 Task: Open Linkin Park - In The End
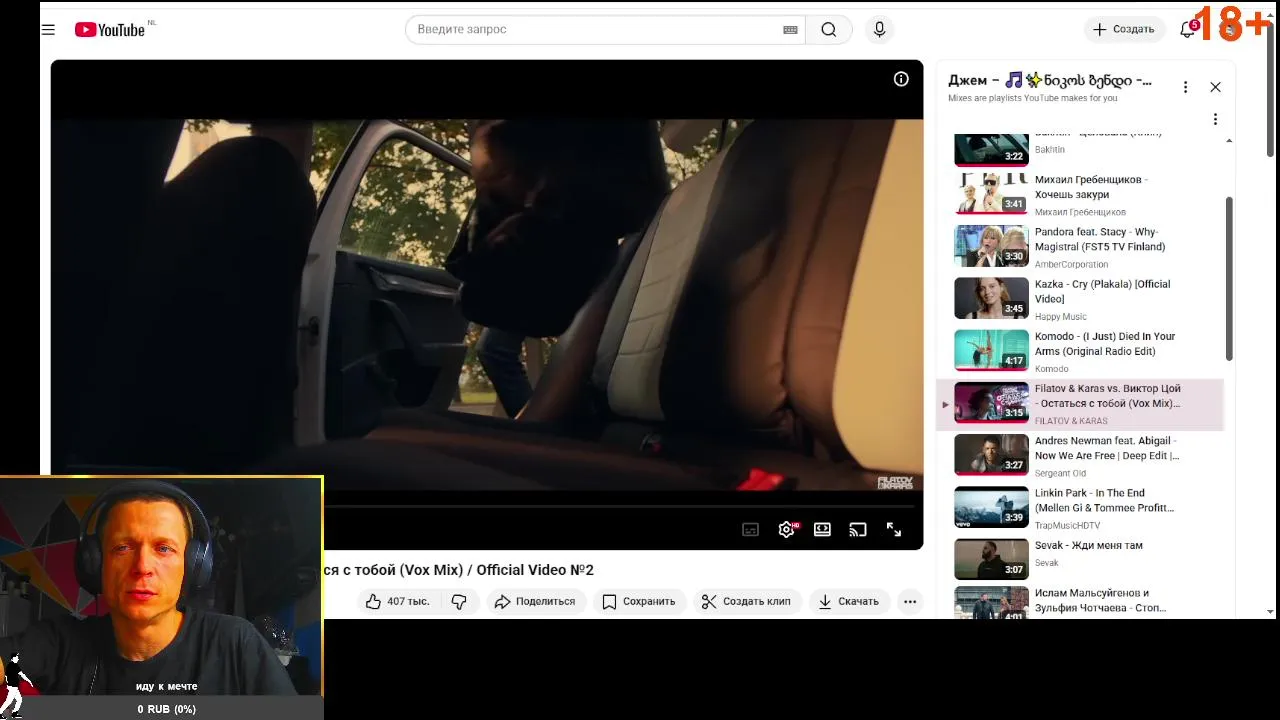click(x=1080, y=508)
